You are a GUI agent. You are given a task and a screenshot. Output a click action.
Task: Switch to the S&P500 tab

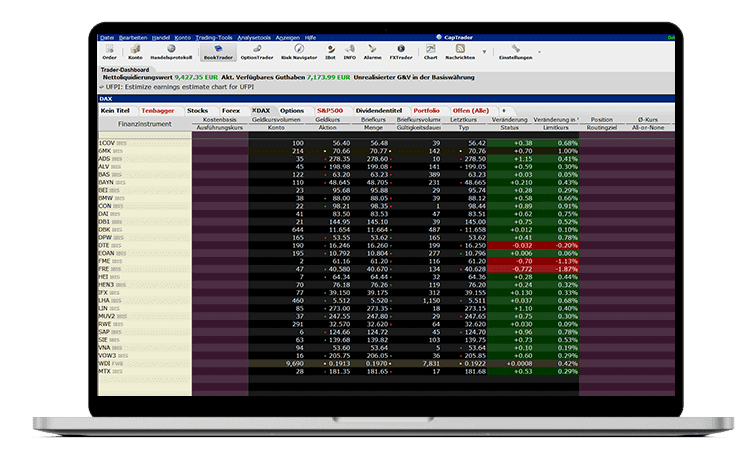330,110
